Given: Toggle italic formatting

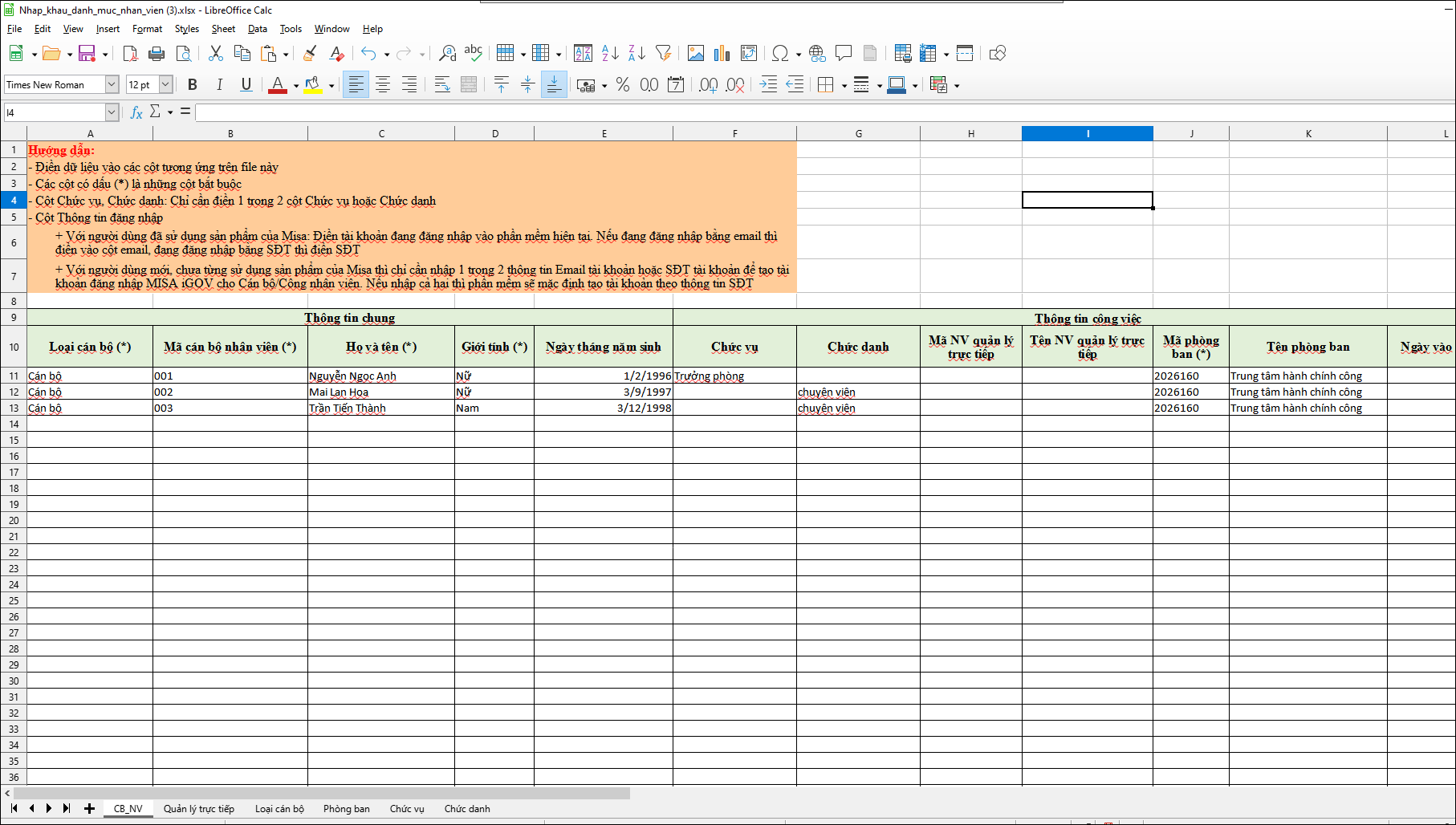Looking at the screenshot, I should (x=219, y=84).
